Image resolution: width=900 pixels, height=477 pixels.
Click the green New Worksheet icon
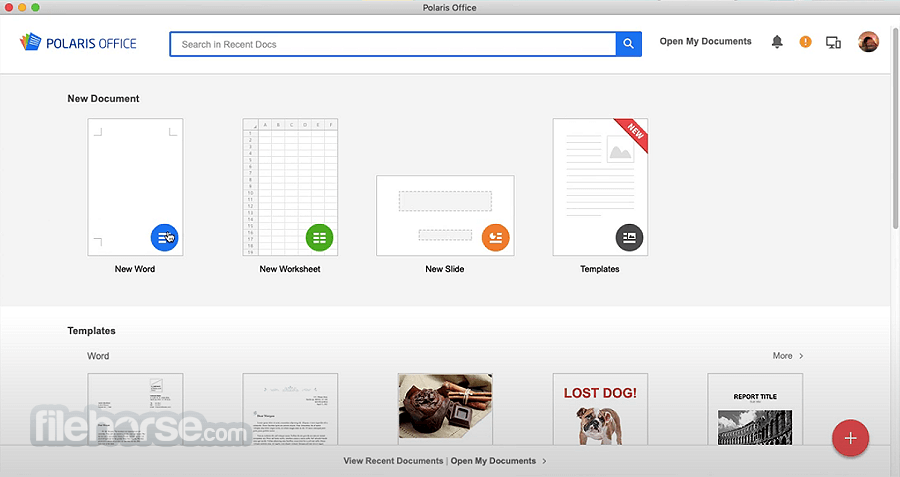(319, 237)
